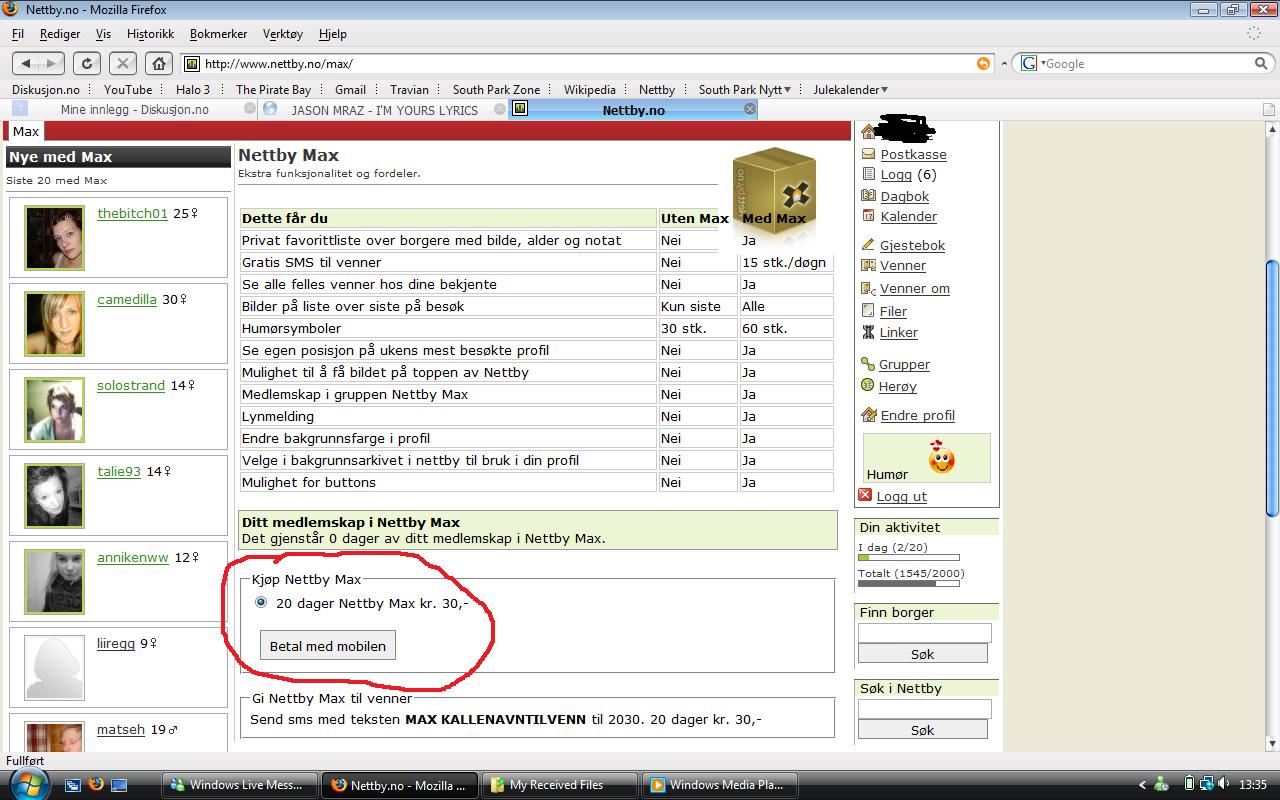Viewport: 1280px width, 800px height.
Task: Launch Firefox from quick launch bar
Action: [x=96, y=785]
